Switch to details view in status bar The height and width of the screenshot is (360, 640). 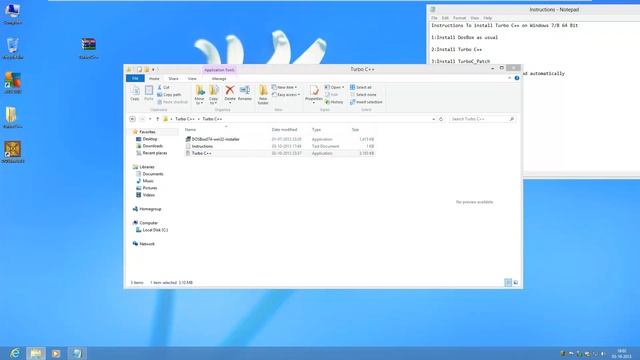point(508,282)
